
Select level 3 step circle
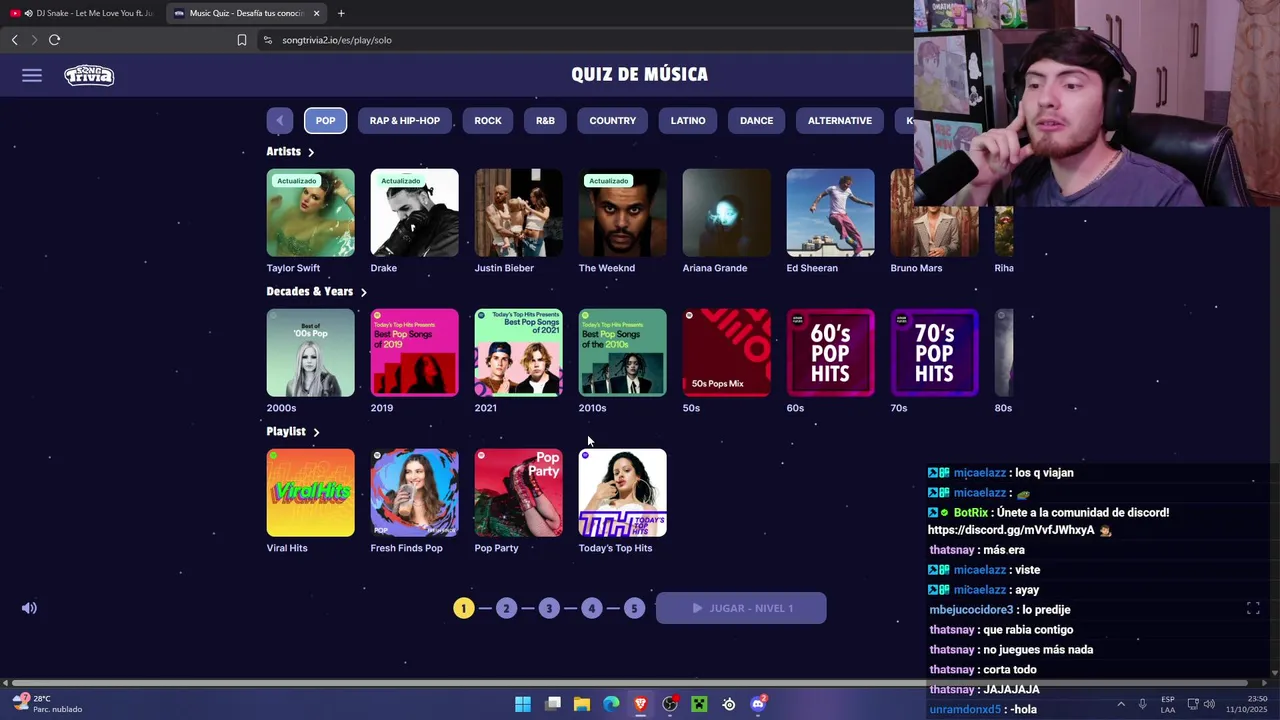(549, 608)
